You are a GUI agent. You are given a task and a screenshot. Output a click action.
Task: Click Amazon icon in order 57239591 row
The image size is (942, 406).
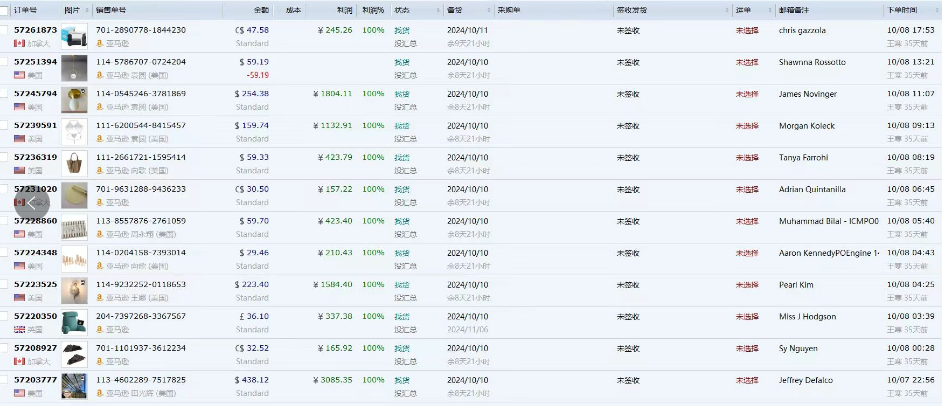100,139
